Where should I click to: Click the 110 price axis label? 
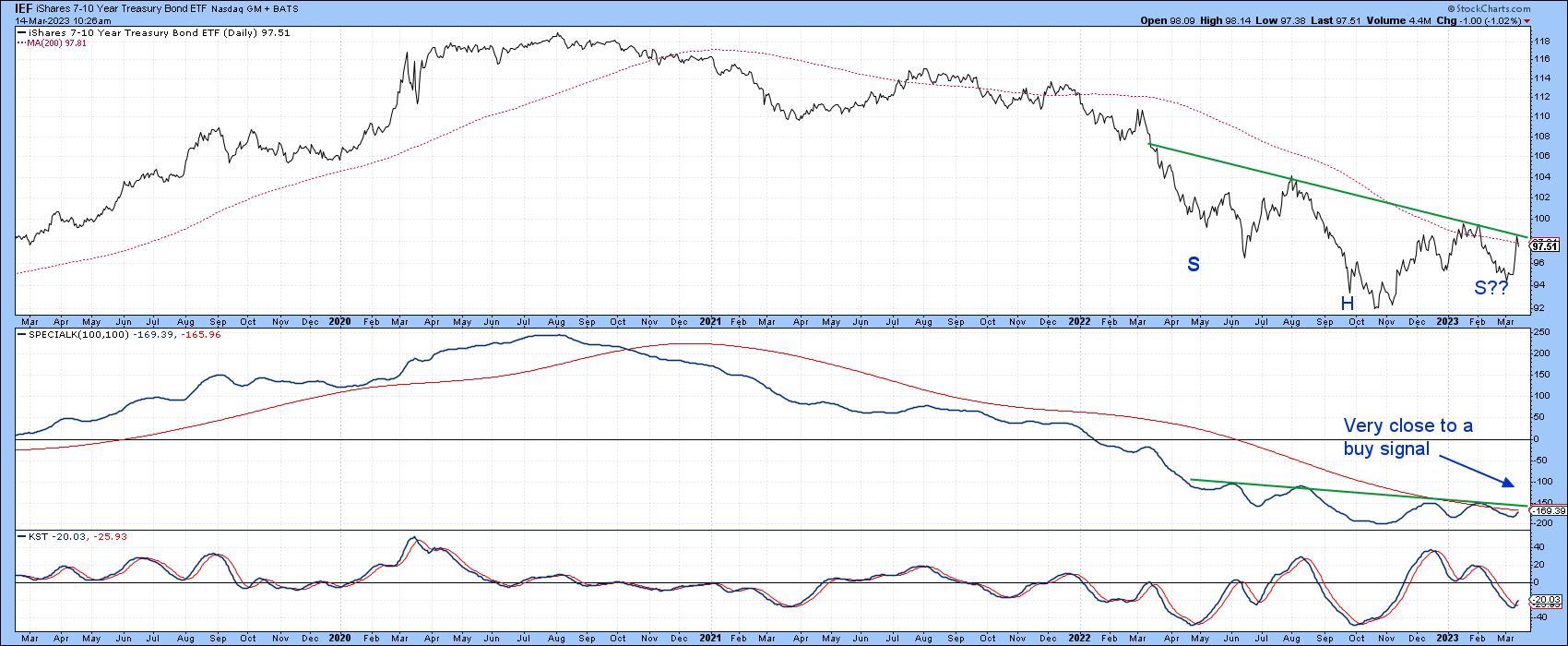coord(1540,115)
